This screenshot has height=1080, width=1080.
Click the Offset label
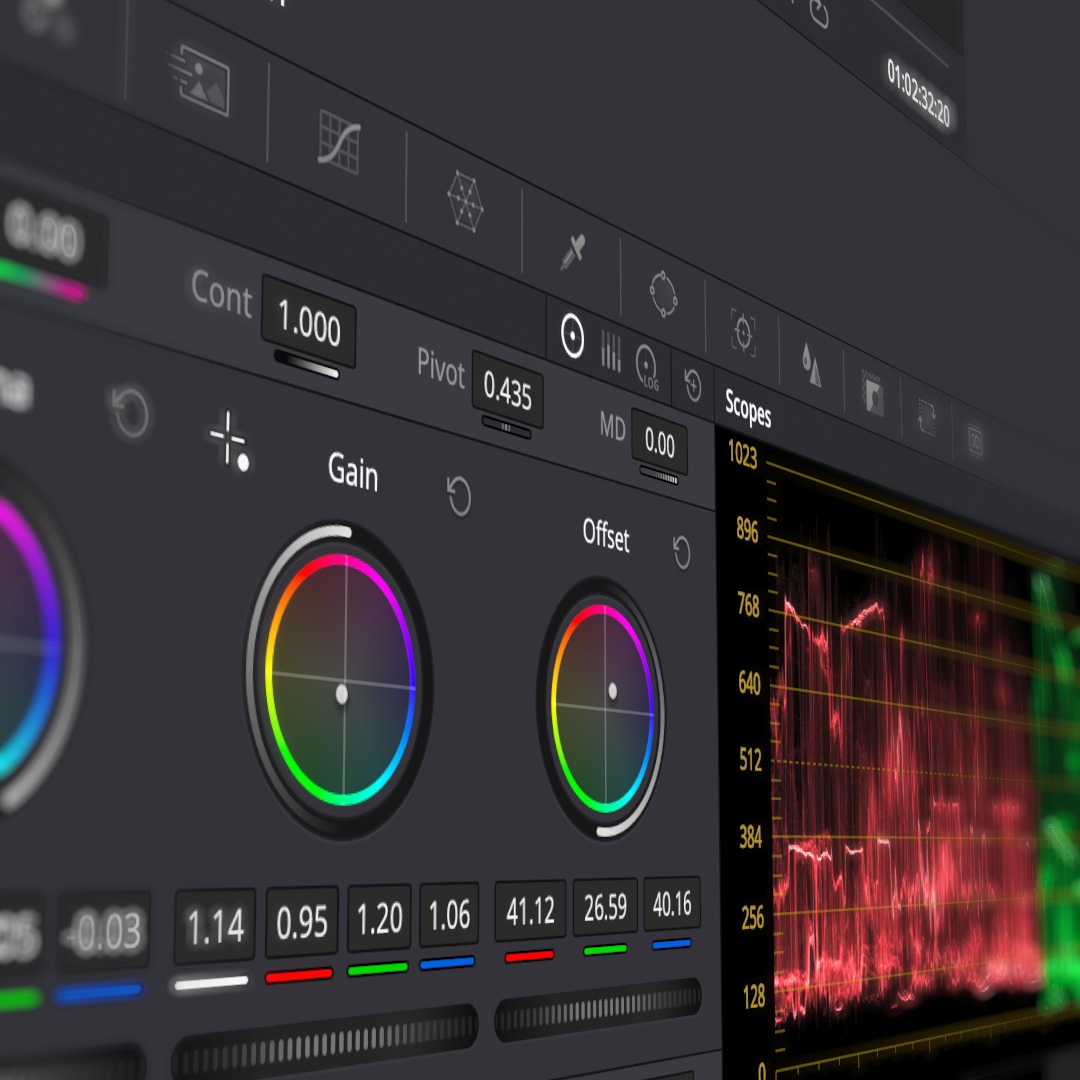(606, 534)
